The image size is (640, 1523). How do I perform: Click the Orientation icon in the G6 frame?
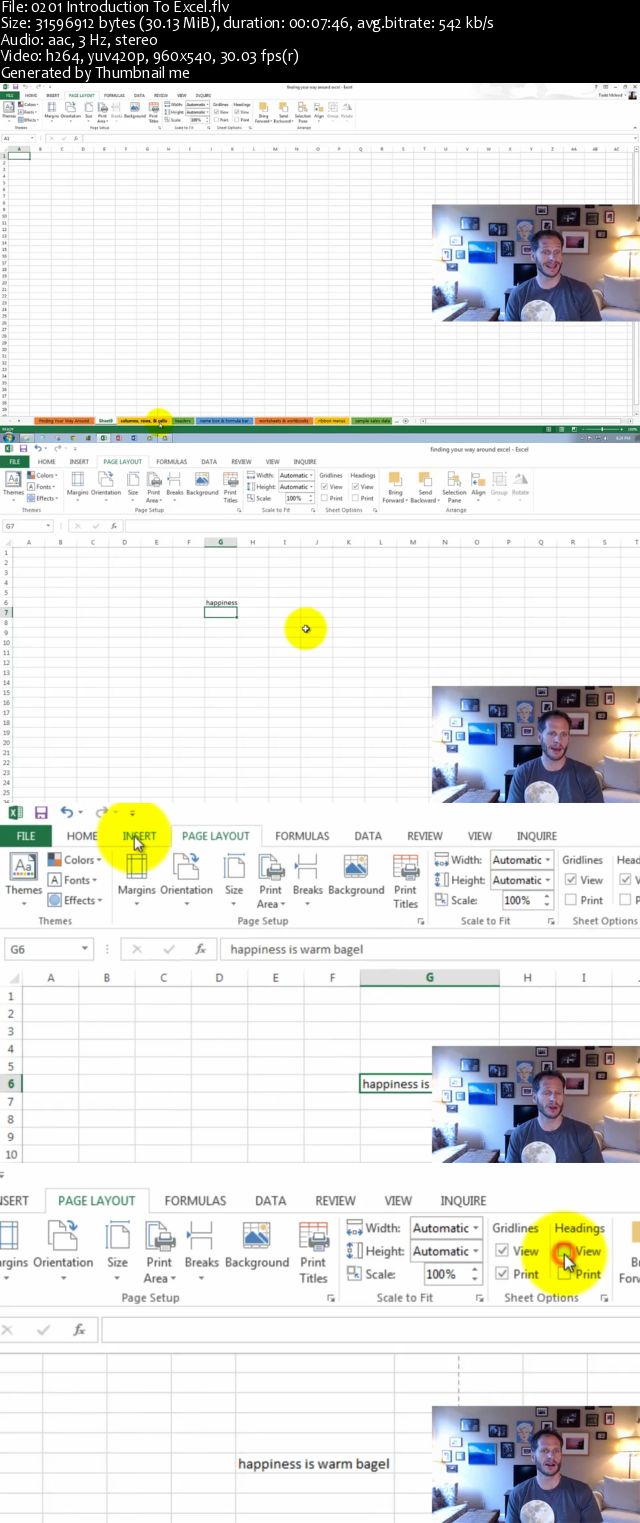coord(186,866)
